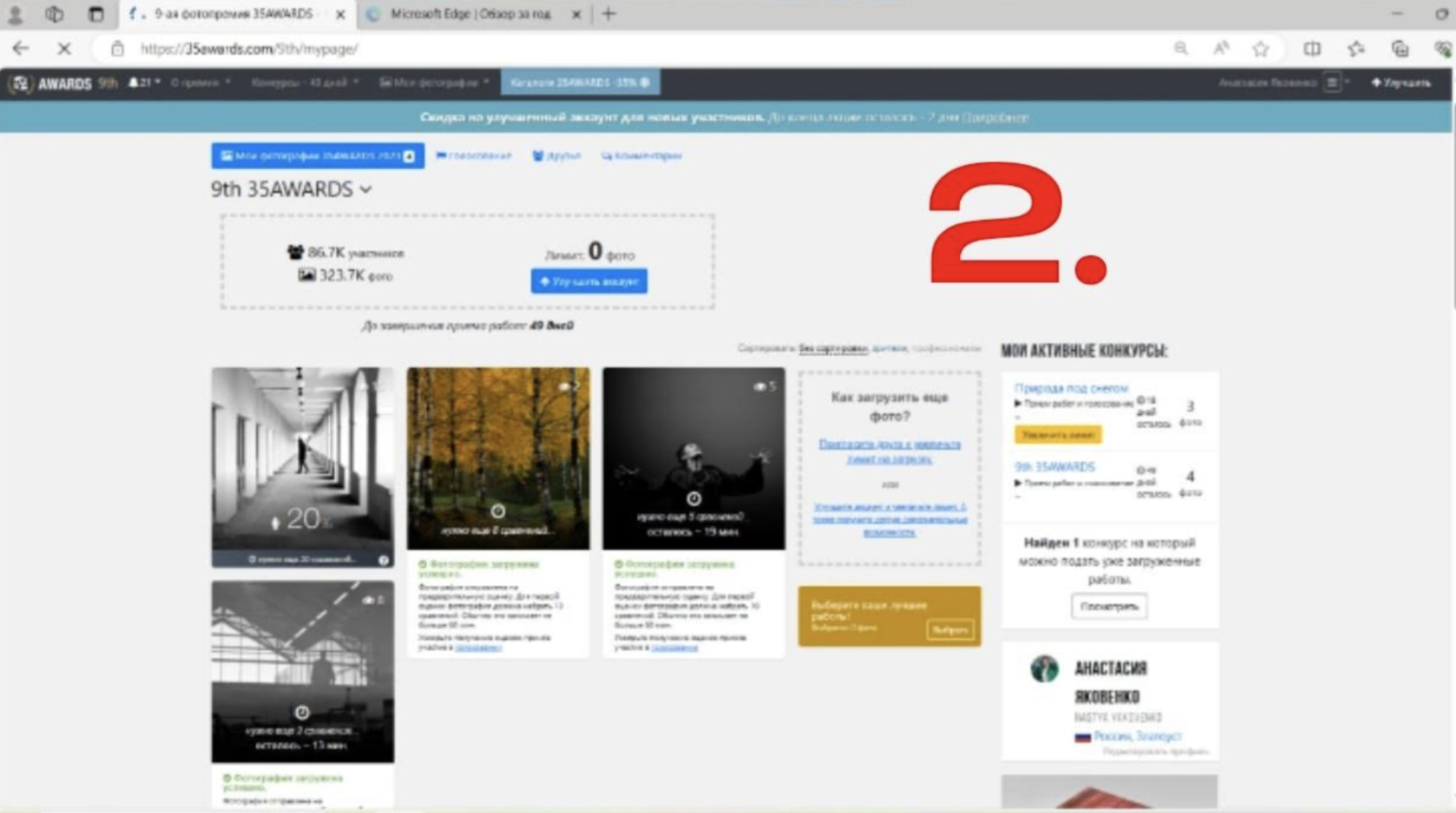1456x813 pixels.
Task: Open the Favorites list icon
Action: tap(1357, 49)
